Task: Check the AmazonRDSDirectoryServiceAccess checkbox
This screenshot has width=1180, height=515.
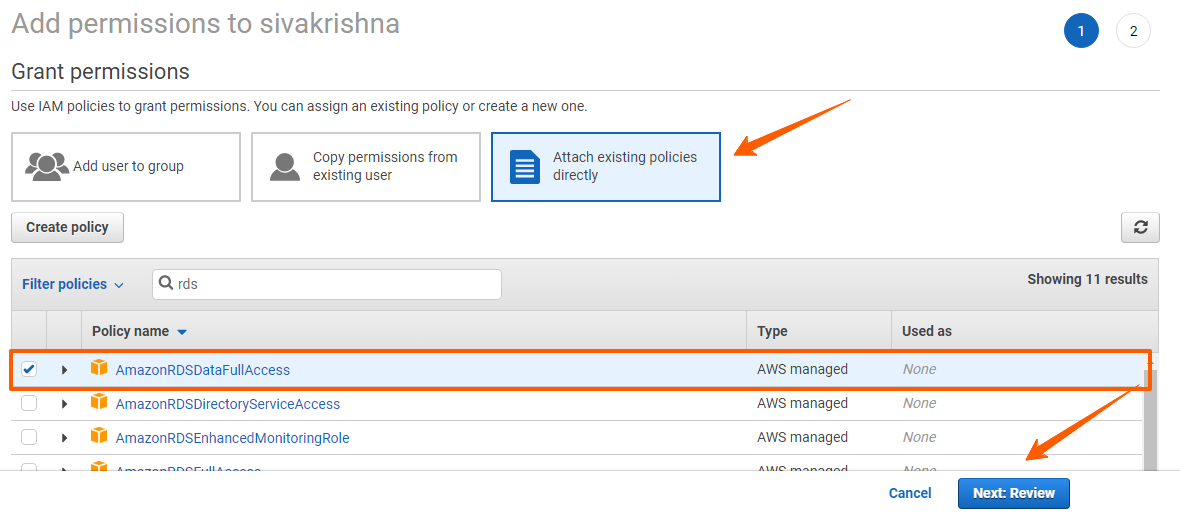Action: (x=29, y=403)
